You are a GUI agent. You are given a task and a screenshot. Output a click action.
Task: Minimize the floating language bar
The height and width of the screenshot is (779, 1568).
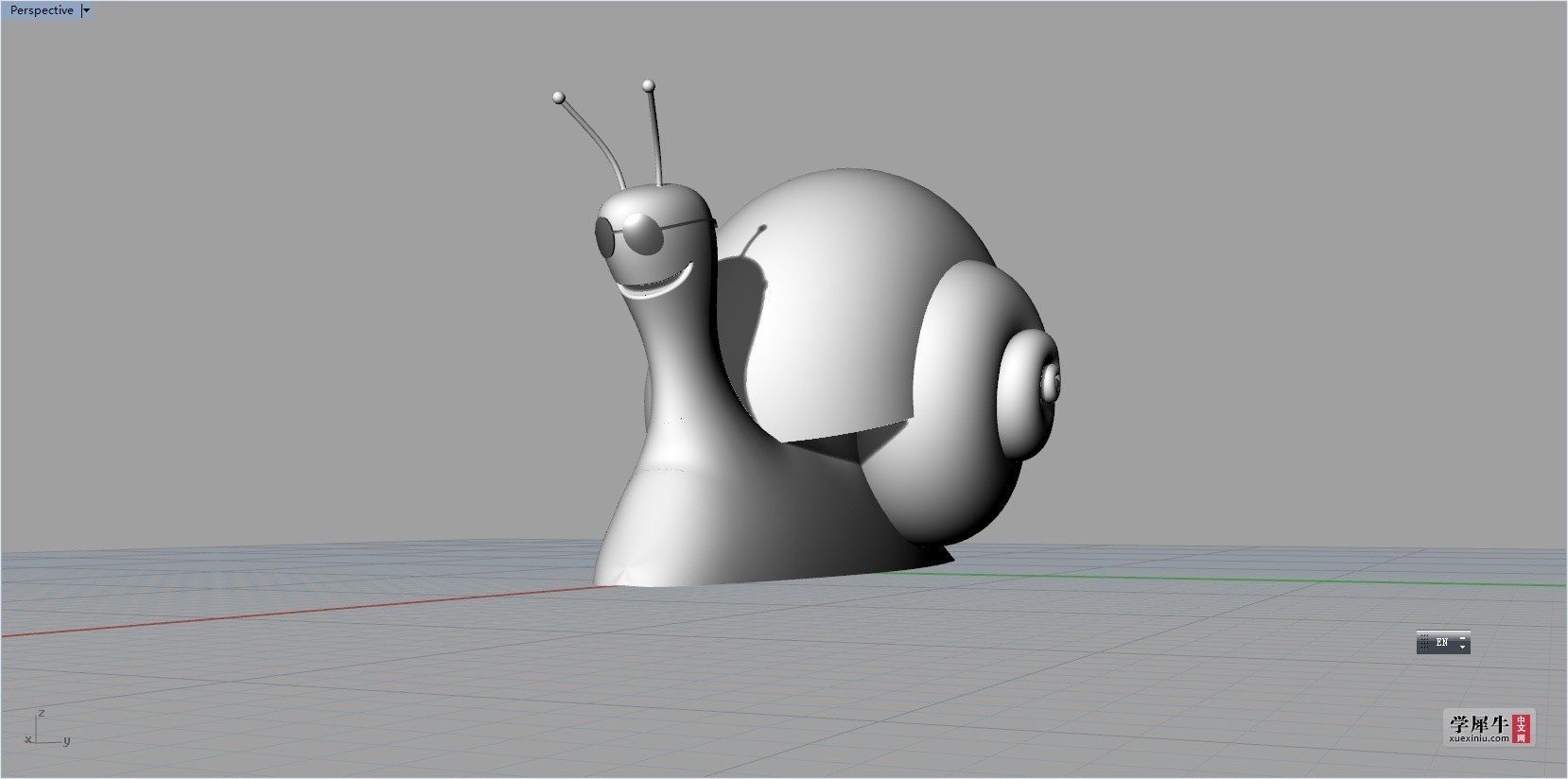(x=1463, y=638)
